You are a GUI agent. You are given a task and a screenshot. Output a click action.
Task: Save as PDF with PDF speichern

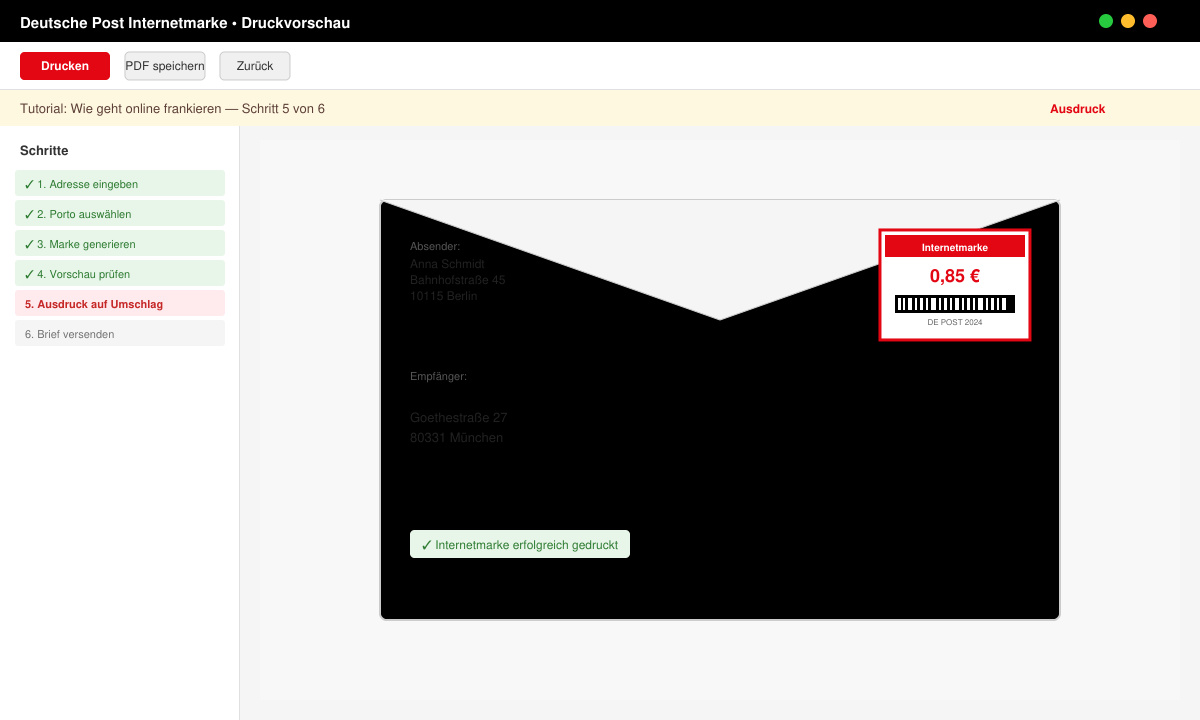coord(165,66)
